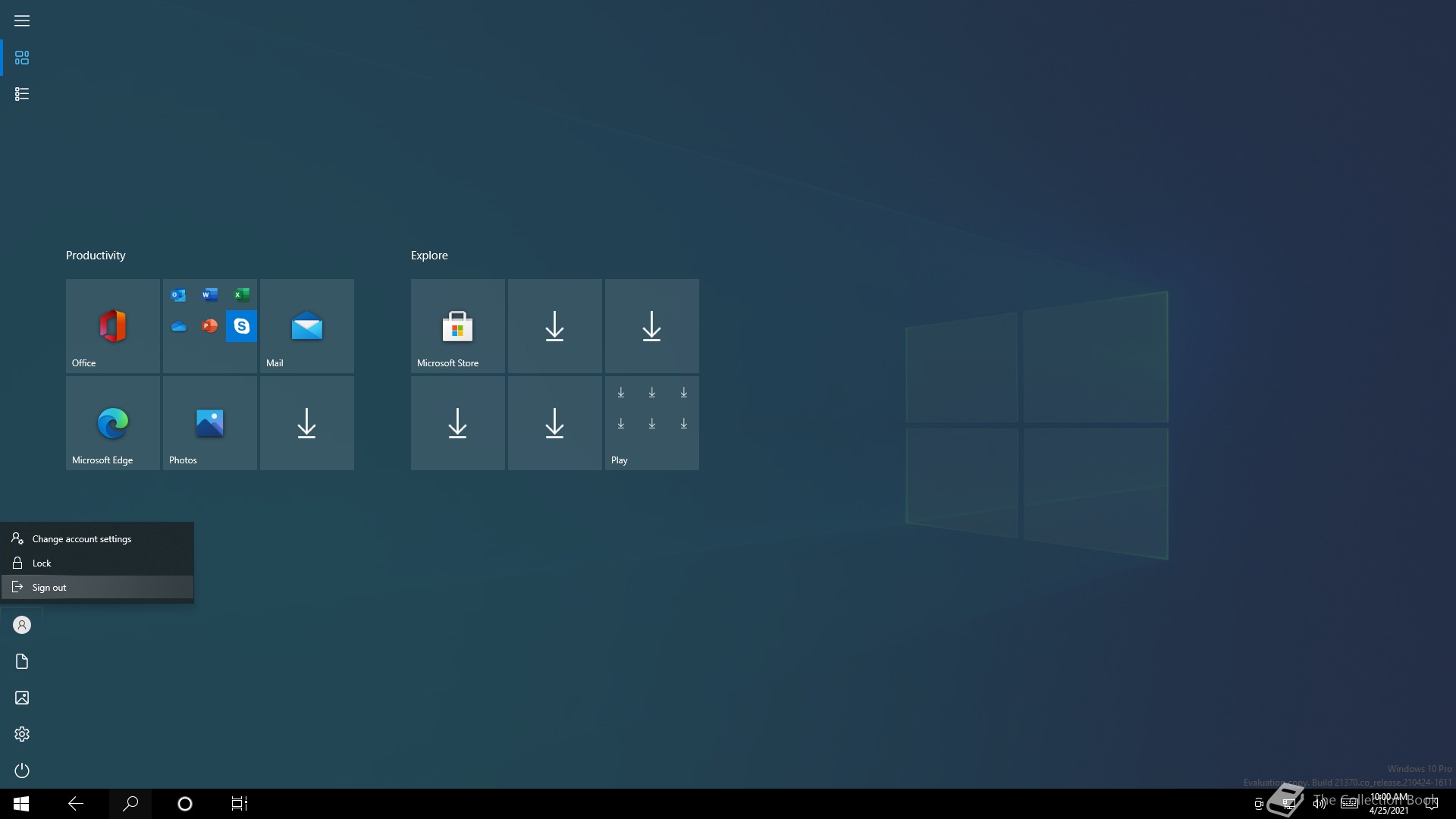
Task: Open taskbar Search magnifier
Action: [x=130, y=804]
